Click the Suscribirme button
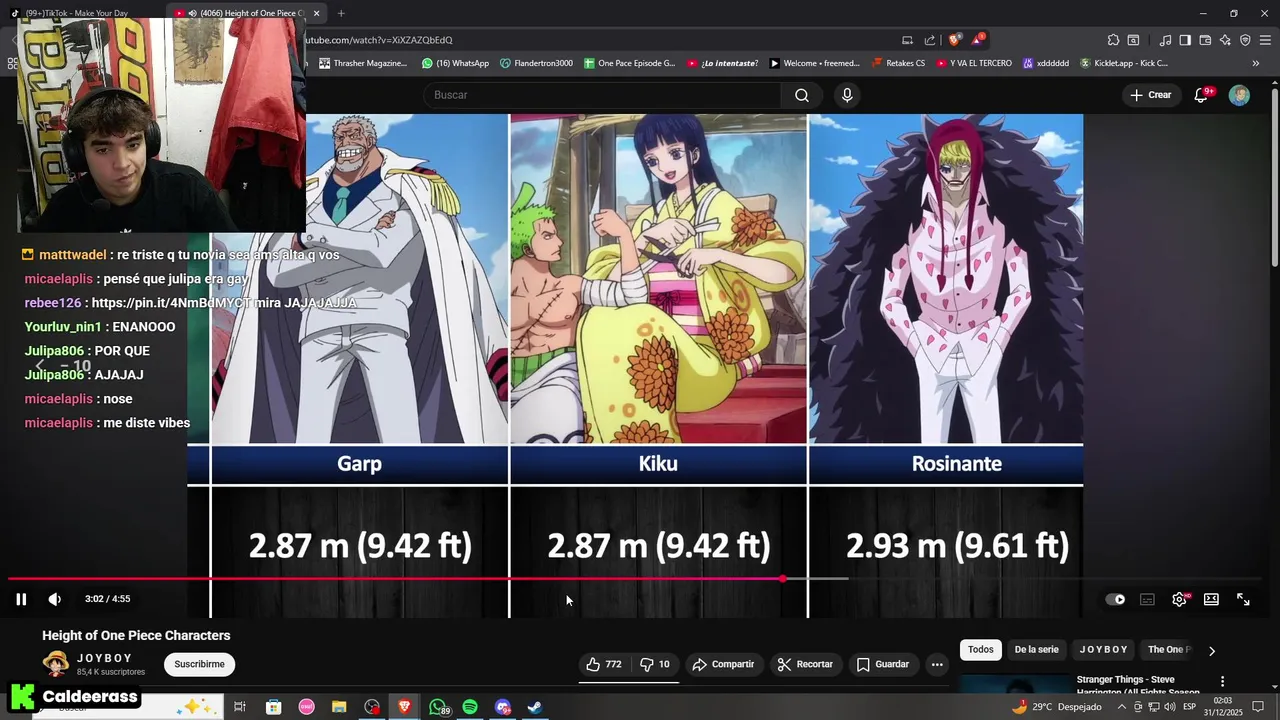The width and height of the screenshot is (1280, 720). coord(199,664)
